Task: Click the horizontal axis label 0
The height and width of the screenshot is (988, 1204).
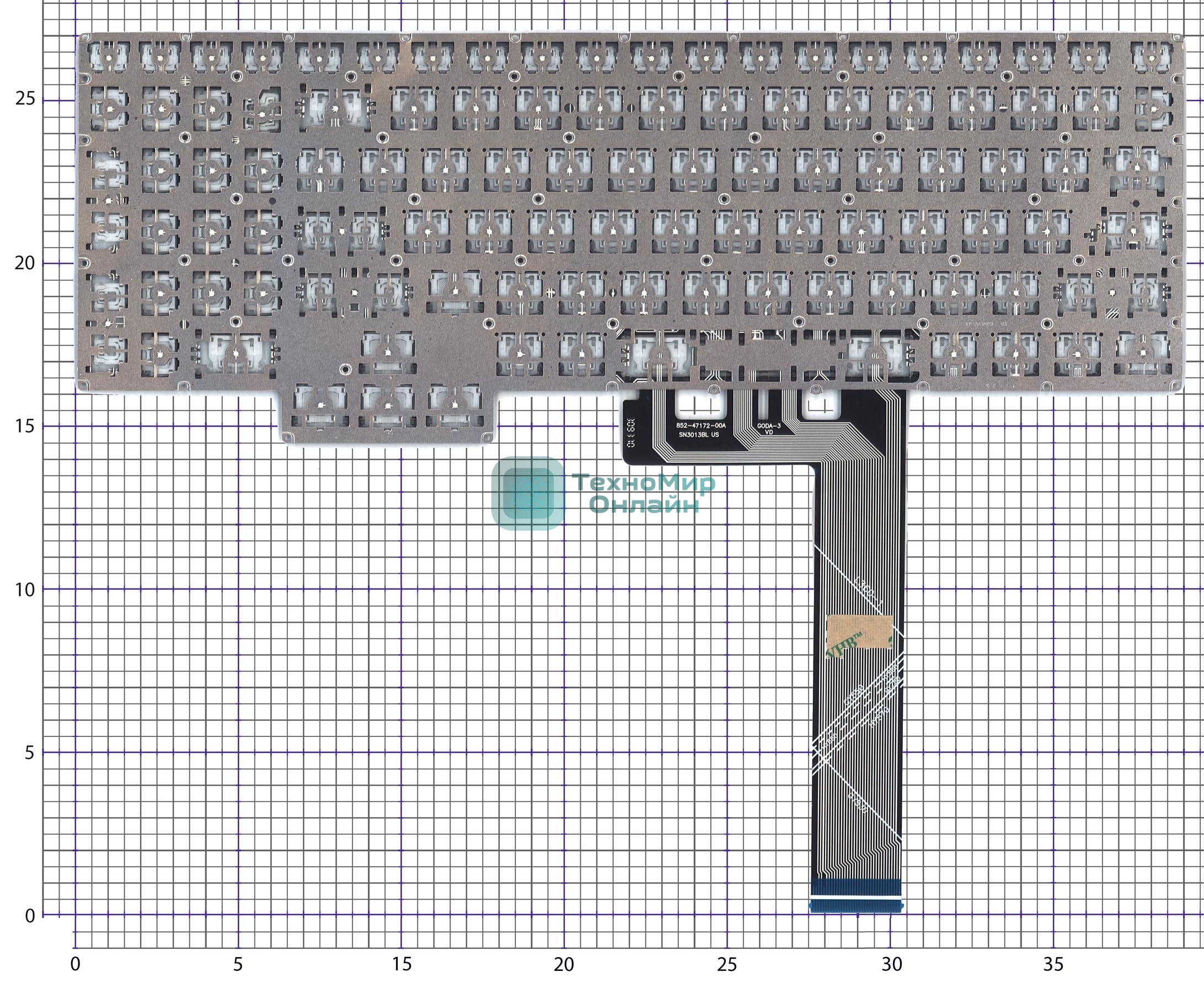Action: 74,964
